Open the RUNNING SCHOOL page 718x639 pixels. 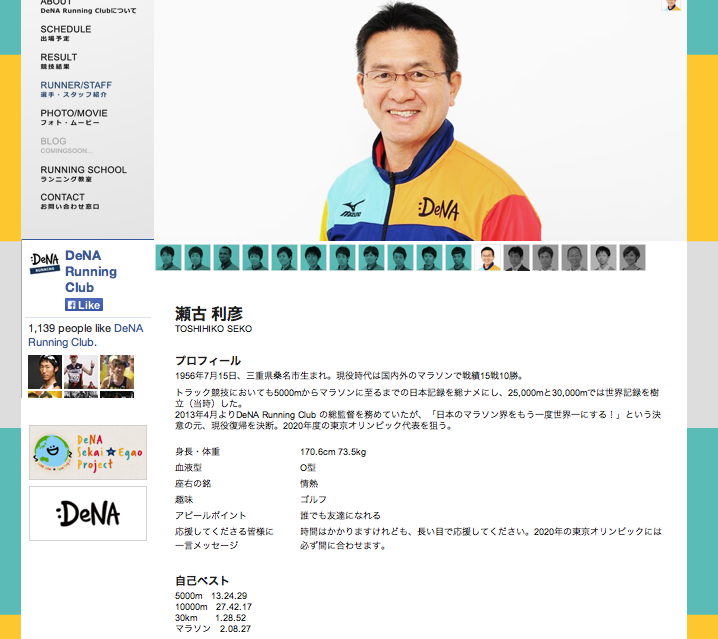point(83,173)
